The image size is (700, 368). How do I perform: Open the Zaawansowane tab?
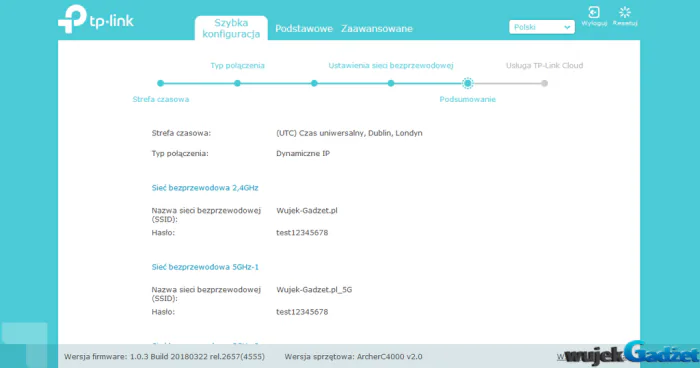click(377, 29)
